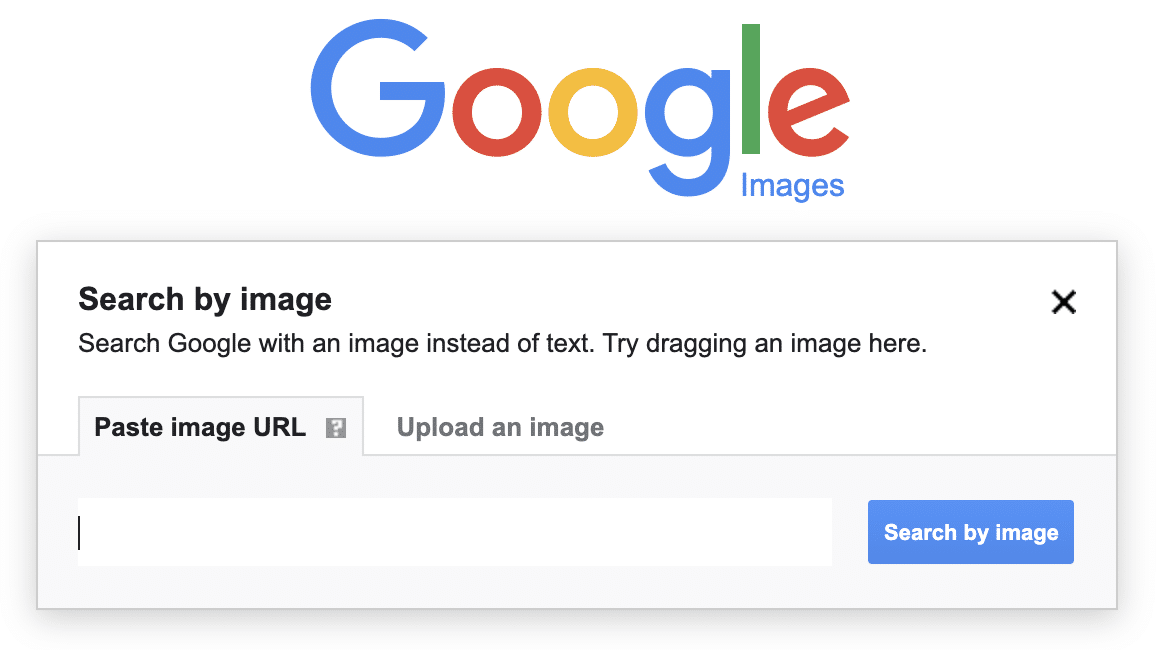Select the Paste image URL tab
Viewport: 1160px width, 650px height.
(x=200, y=427)
